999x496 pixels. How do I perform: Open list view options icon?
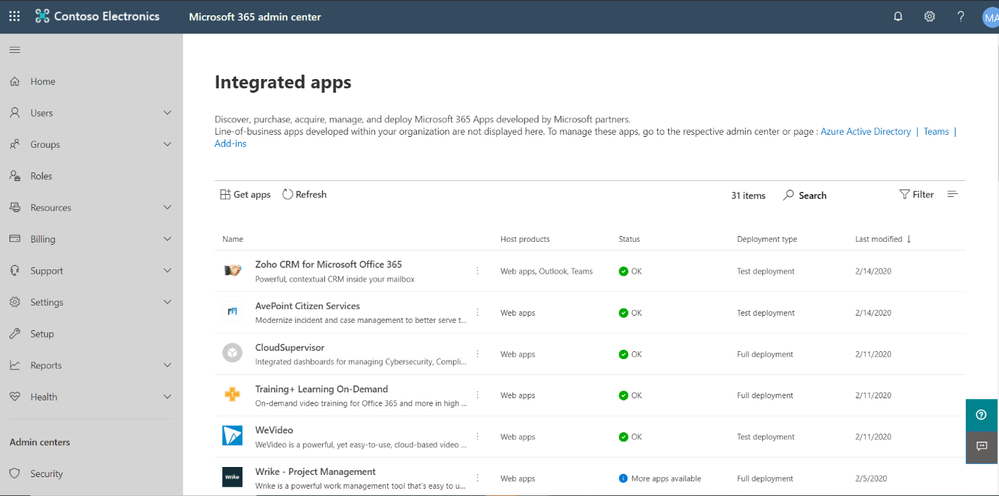952,194
